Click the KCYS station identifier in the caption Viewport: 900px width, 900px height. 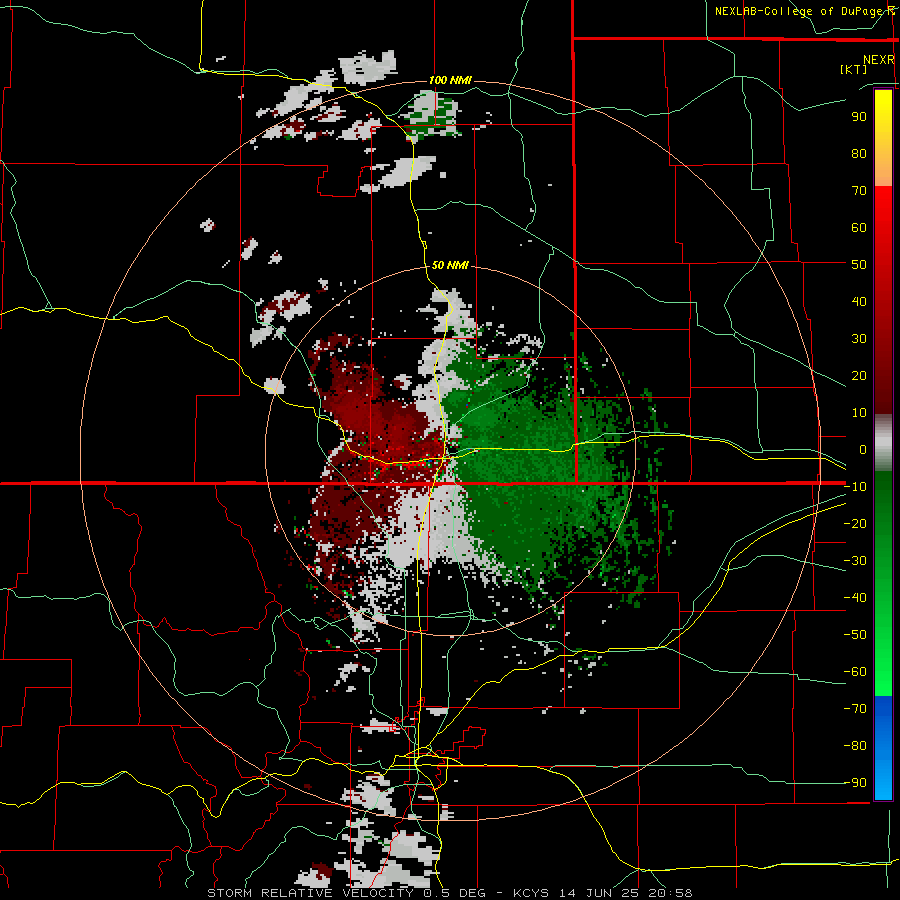(531, 893)
